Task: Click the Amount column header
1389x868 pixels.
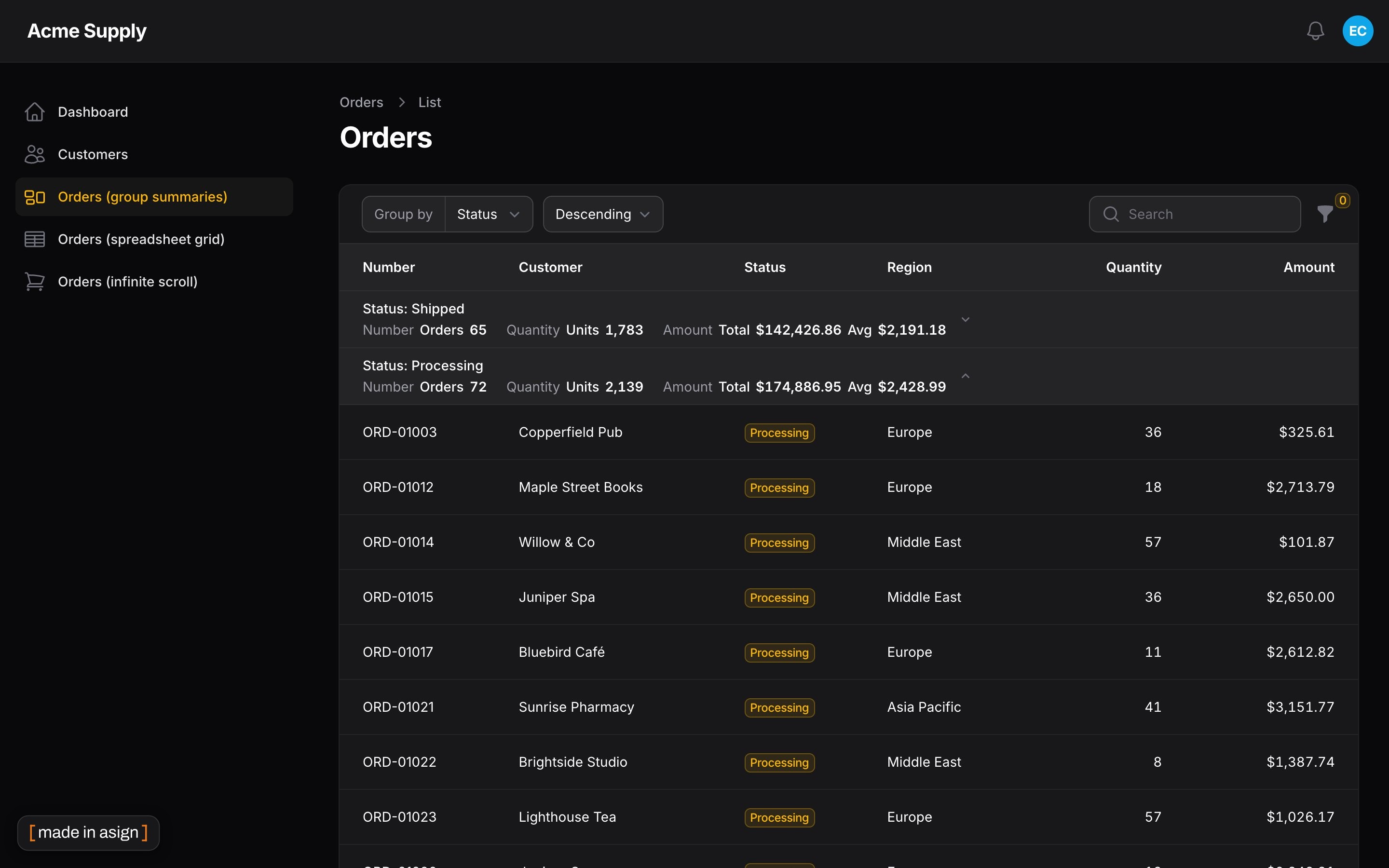Action: [1308, 267]
